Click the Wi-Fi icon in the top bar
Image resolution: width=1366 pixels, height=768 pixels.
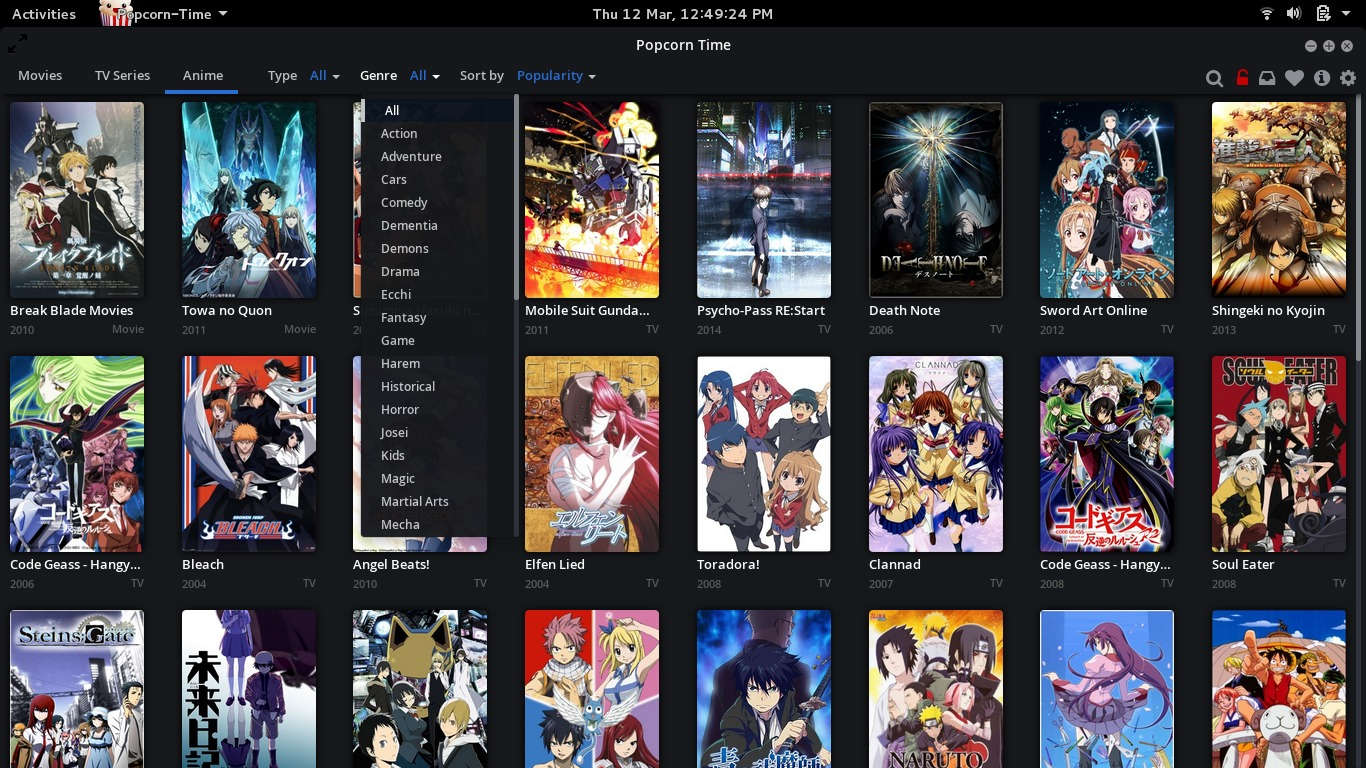pyautogui.click(x=1267, y=14)
